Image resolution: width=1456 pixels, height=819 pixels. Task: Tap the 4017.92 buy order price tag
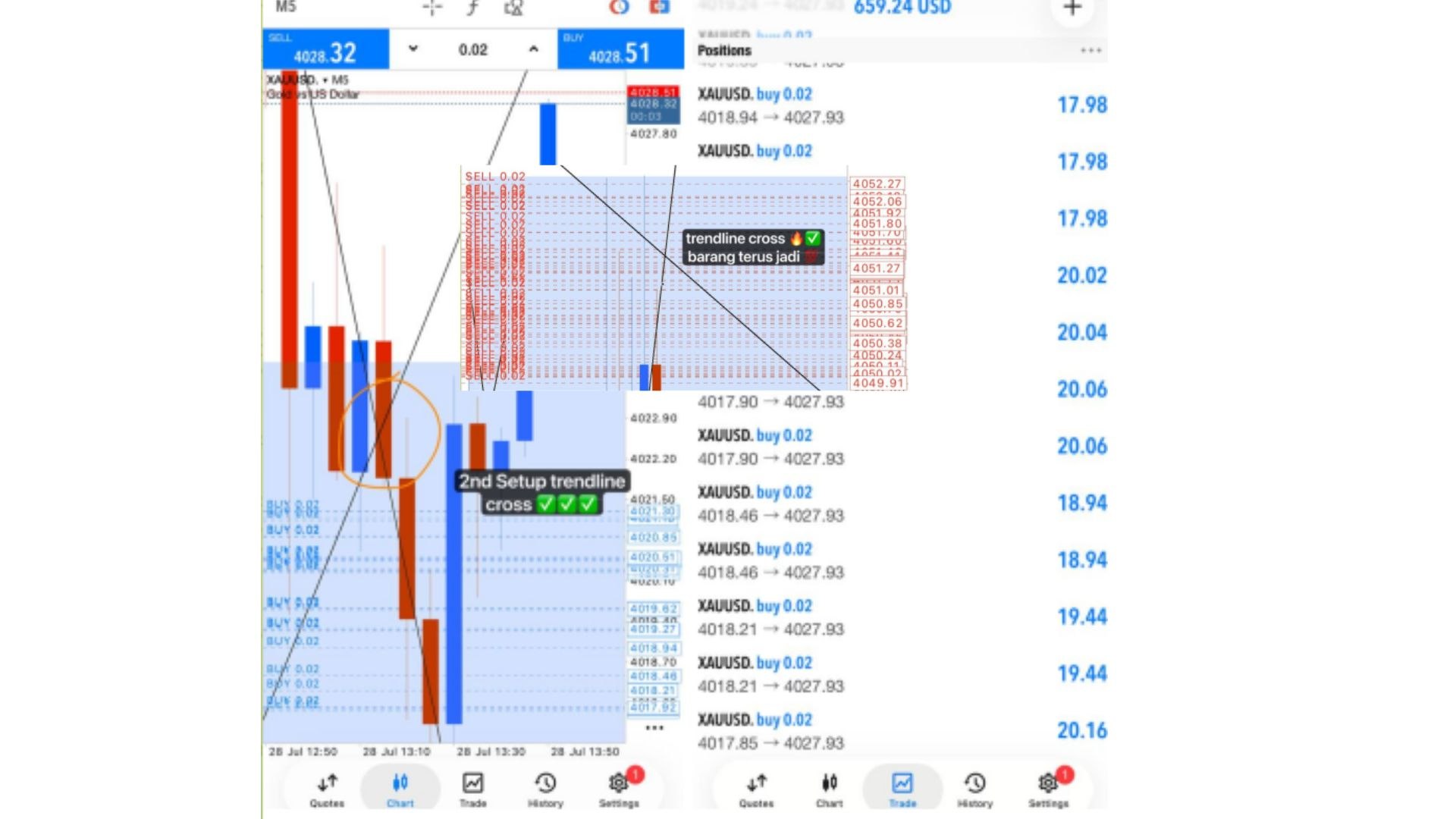click(x=654, y=708)
